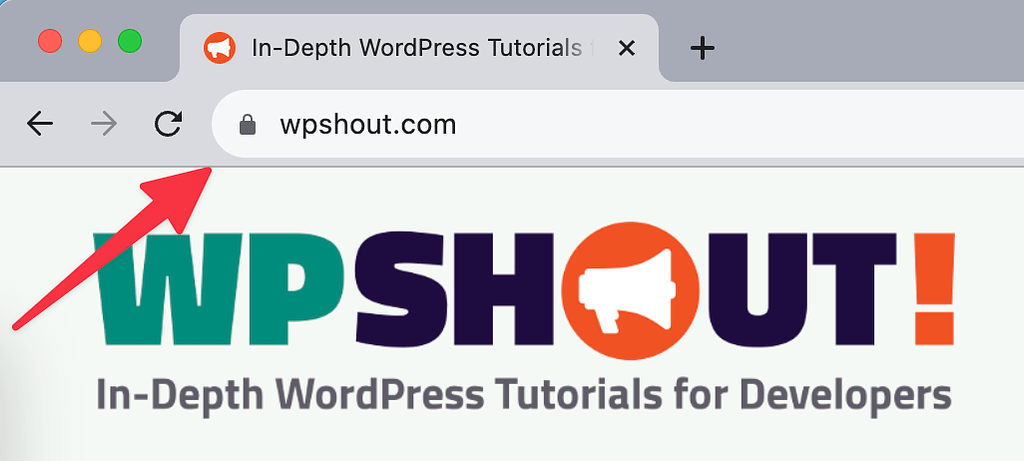View site information via the padlock icon

(247, 125)
